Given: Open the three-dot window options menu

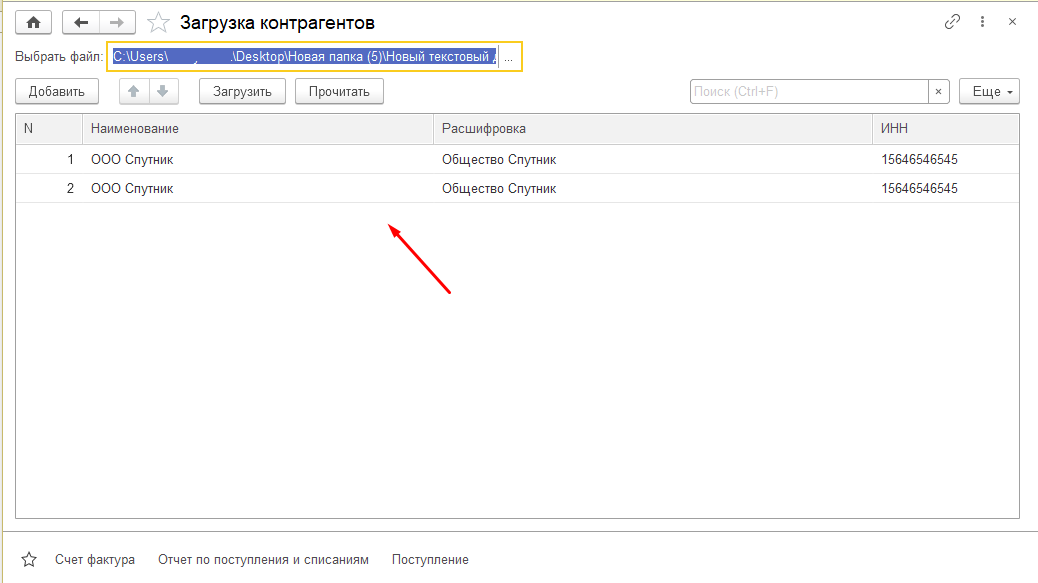Looking at the screenshot, I should point(983,22).
